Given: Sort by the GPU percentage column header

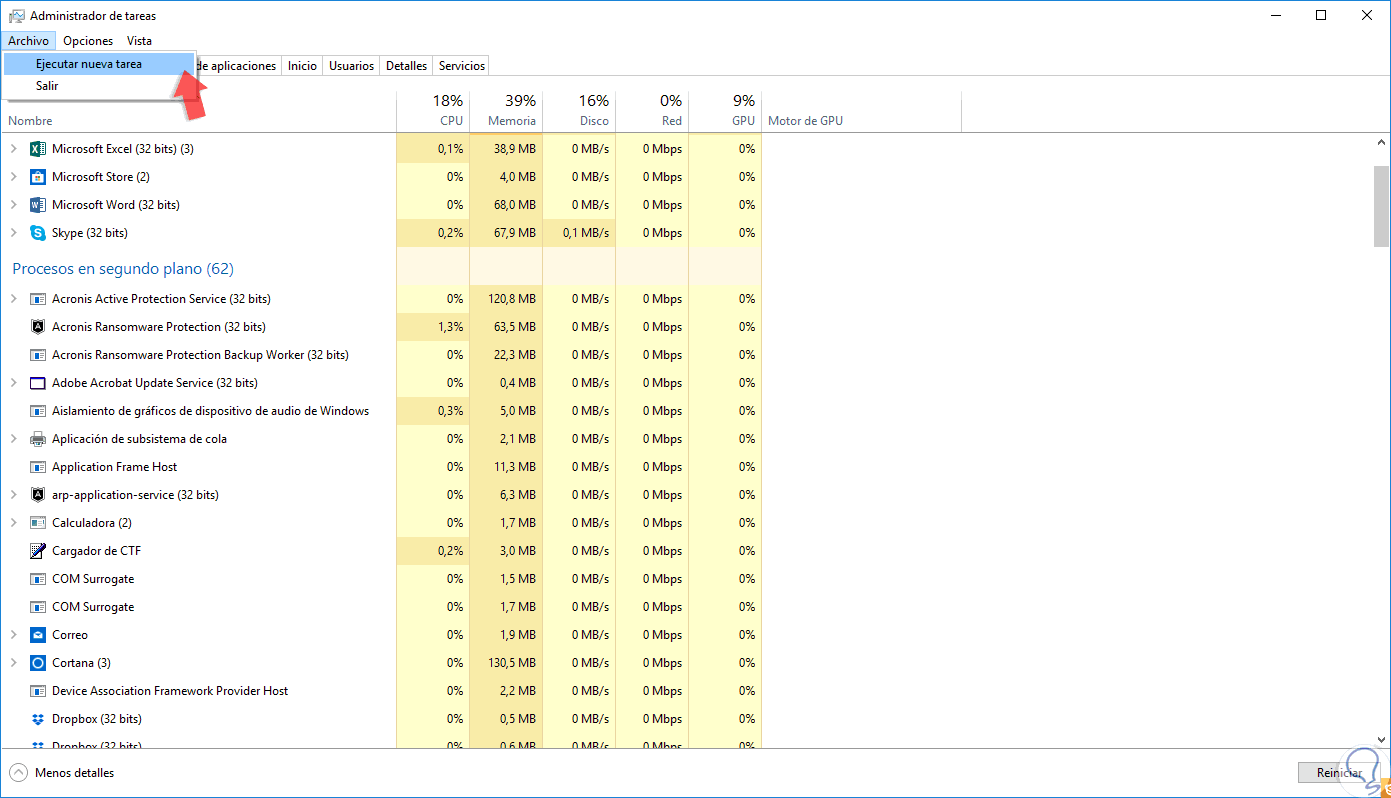Looking at the screenshot, I should click(725, 111).
